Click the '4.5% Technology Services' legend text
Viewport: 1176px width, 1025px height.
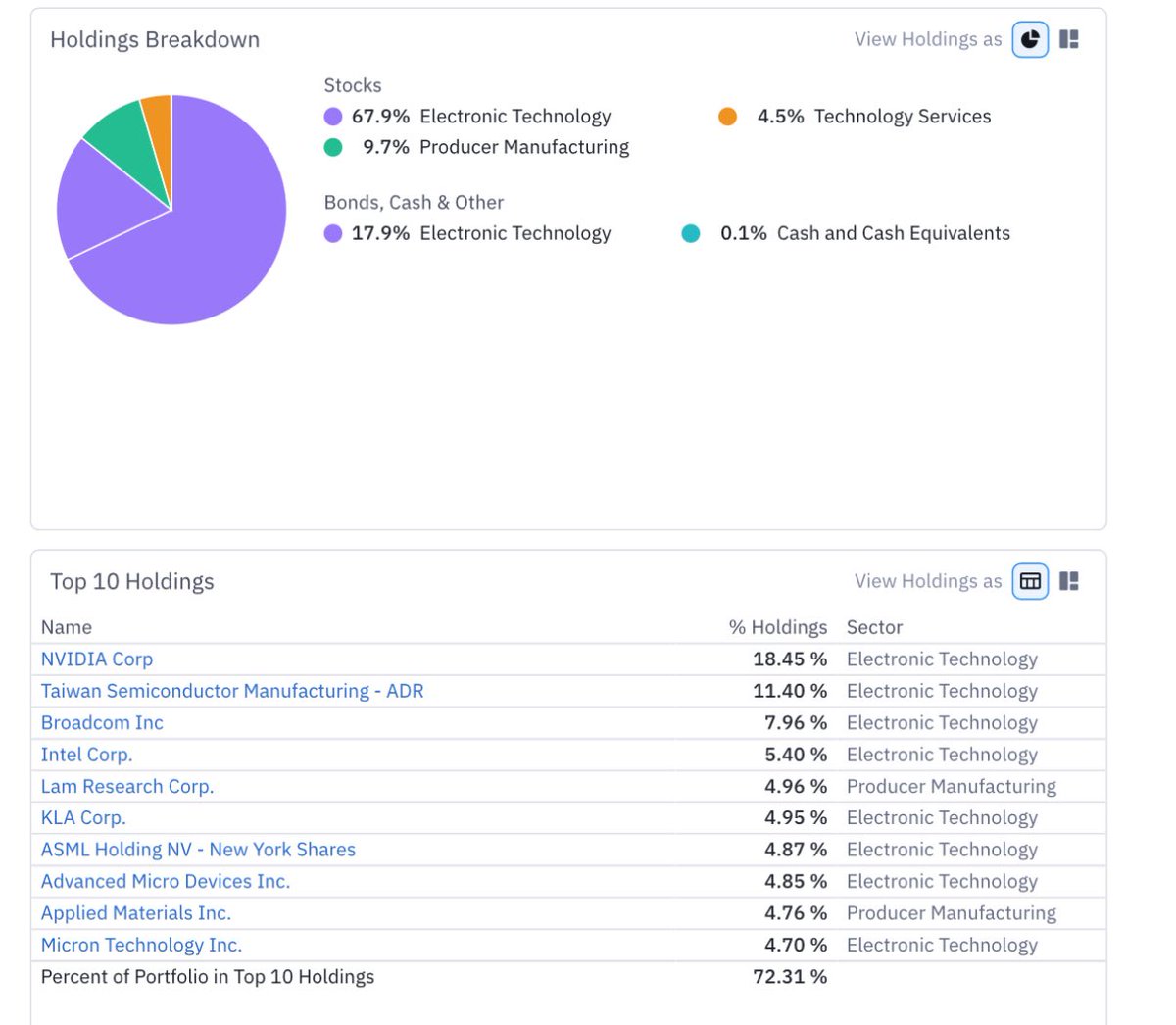coord(874,117)
